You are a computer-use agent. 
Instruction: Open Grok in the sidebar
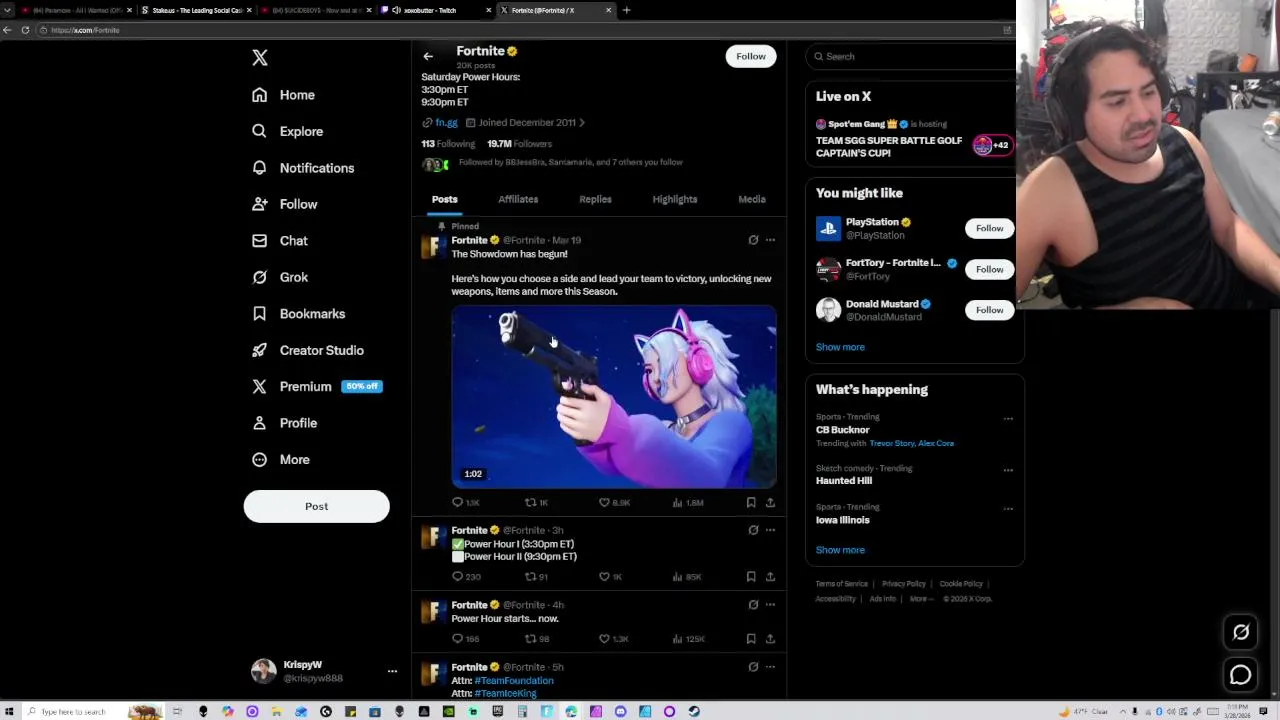pos(280,277)
